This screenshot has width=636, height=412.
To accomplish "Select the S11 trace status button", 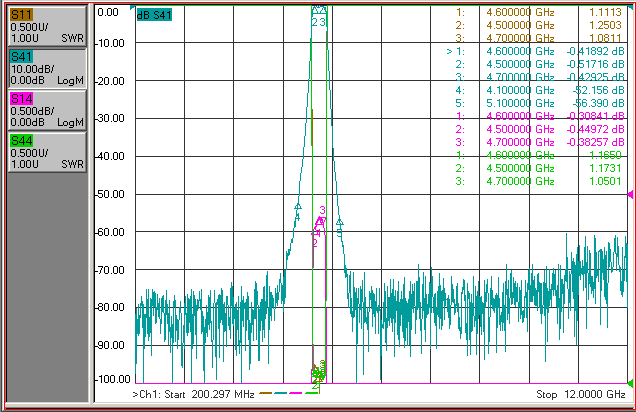I will (47, 26).
